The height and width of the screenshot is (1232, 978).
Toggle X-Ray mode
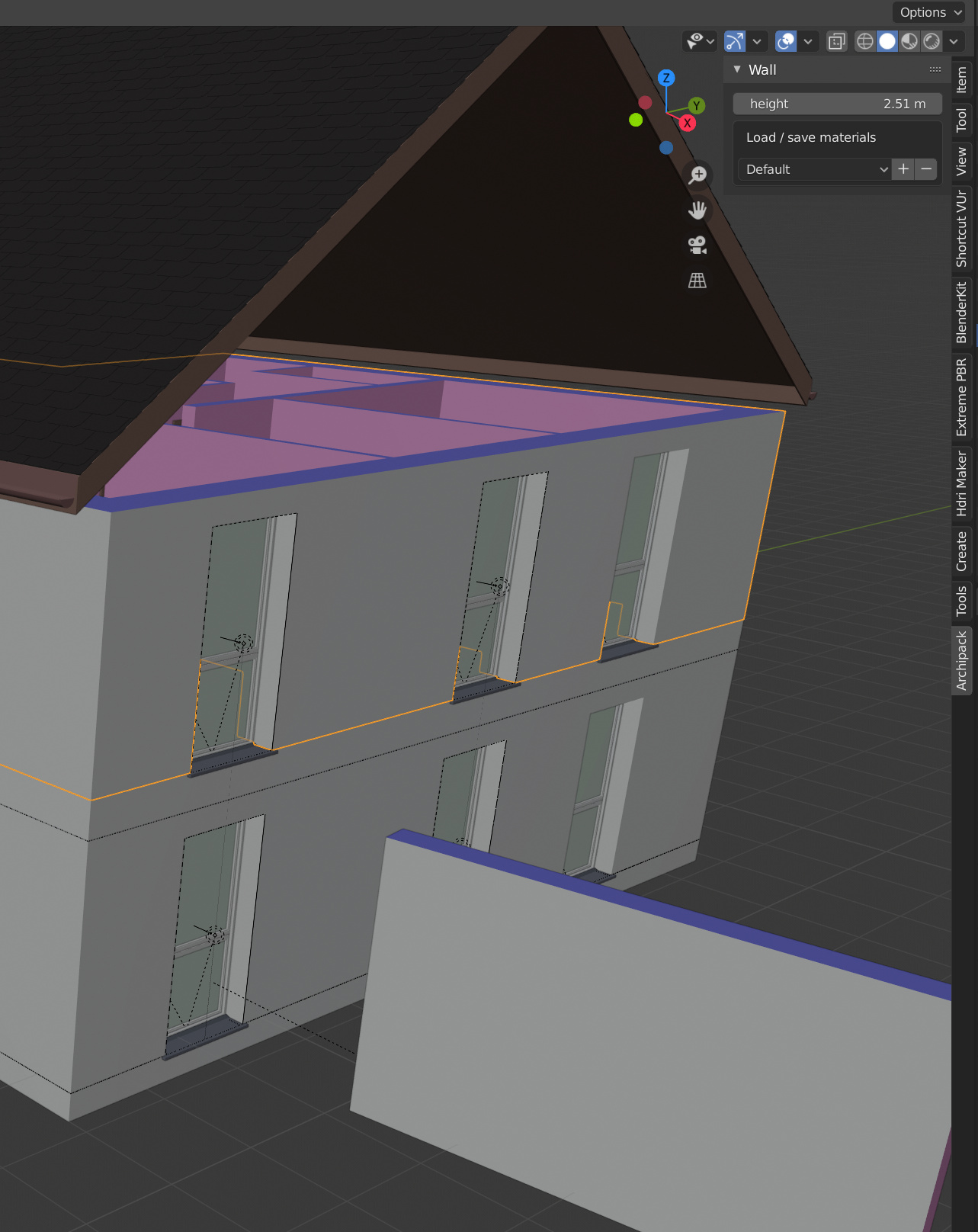[x=837, y=41]
